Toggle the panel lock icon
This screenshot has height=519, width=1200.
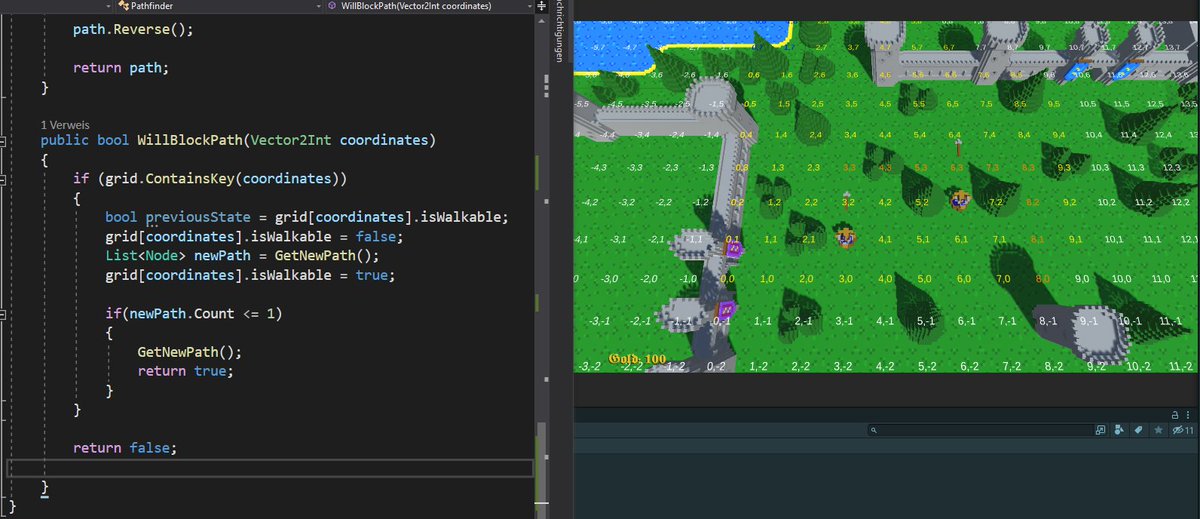(1175, 413)
